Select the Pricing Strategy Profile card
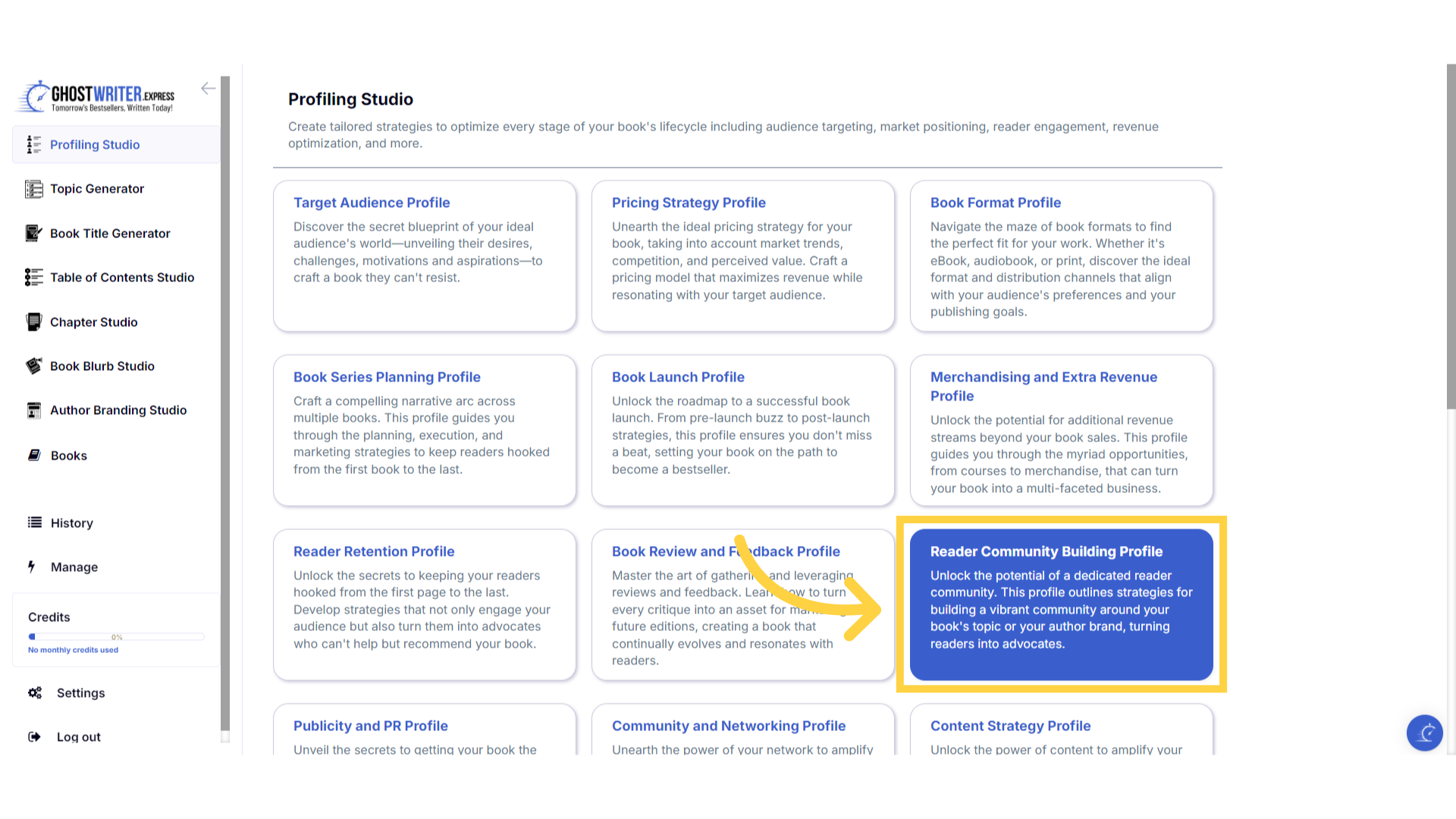1456x819 pixels. (x=742, y=256)
